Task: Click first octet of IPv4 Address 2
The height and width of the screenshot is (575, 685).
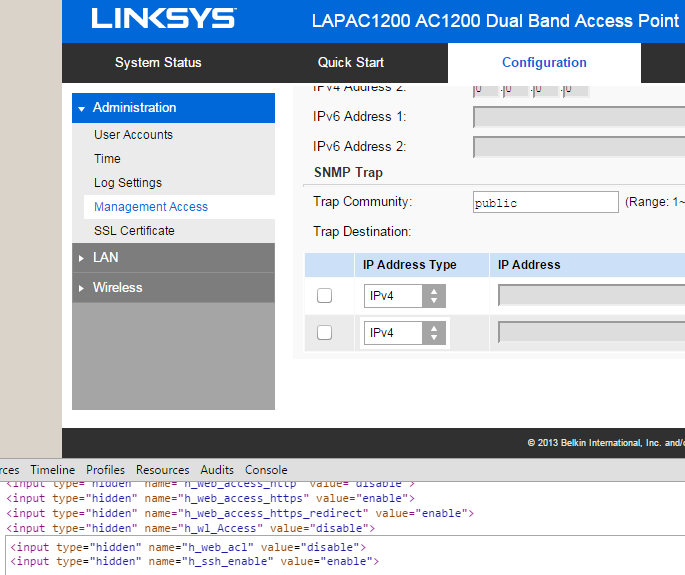Action: 485,91
